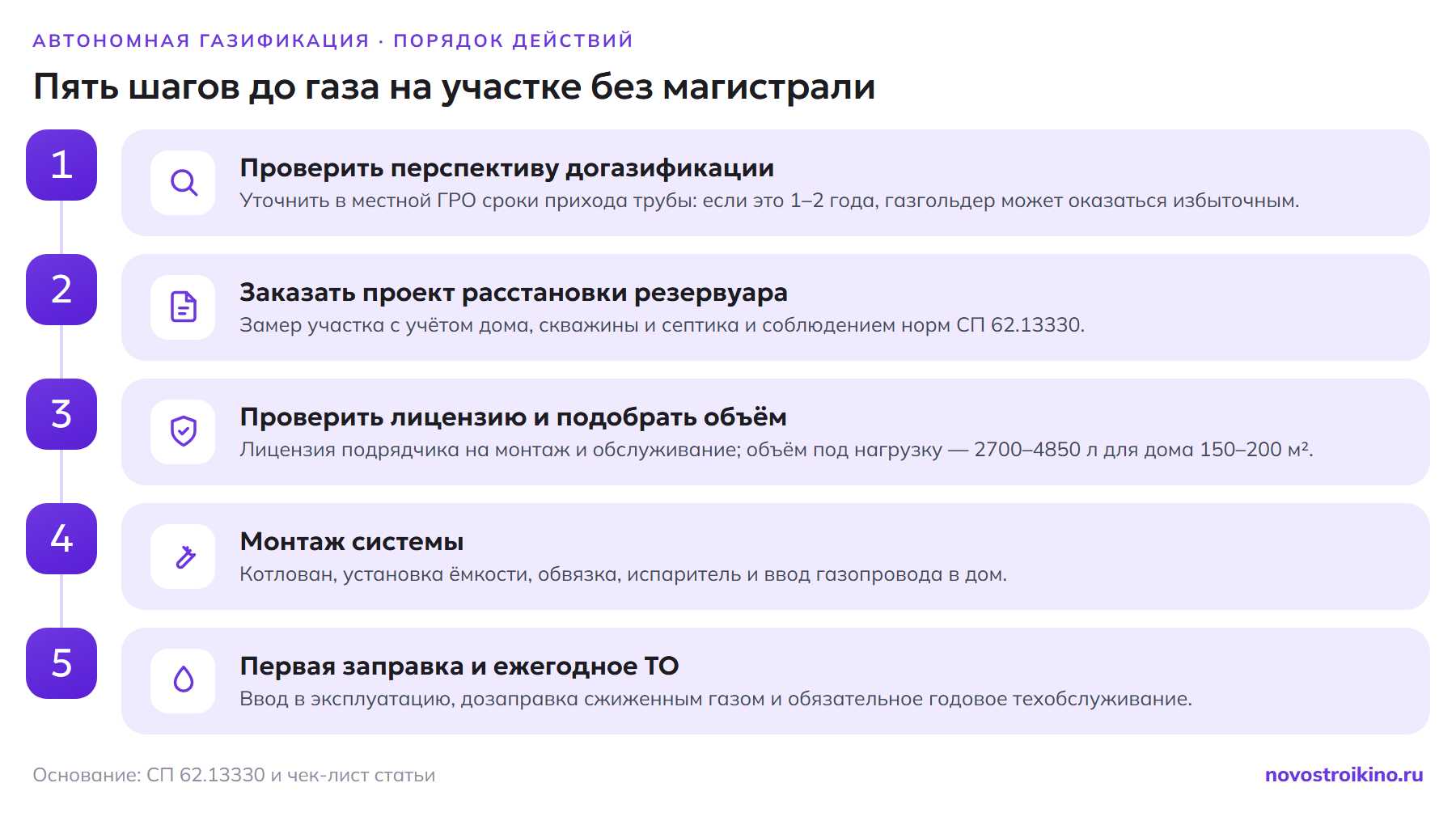1456x838 pixels.
Task: Click description starting Уточнить в местной ГРО
Action: tap(769, 201)
